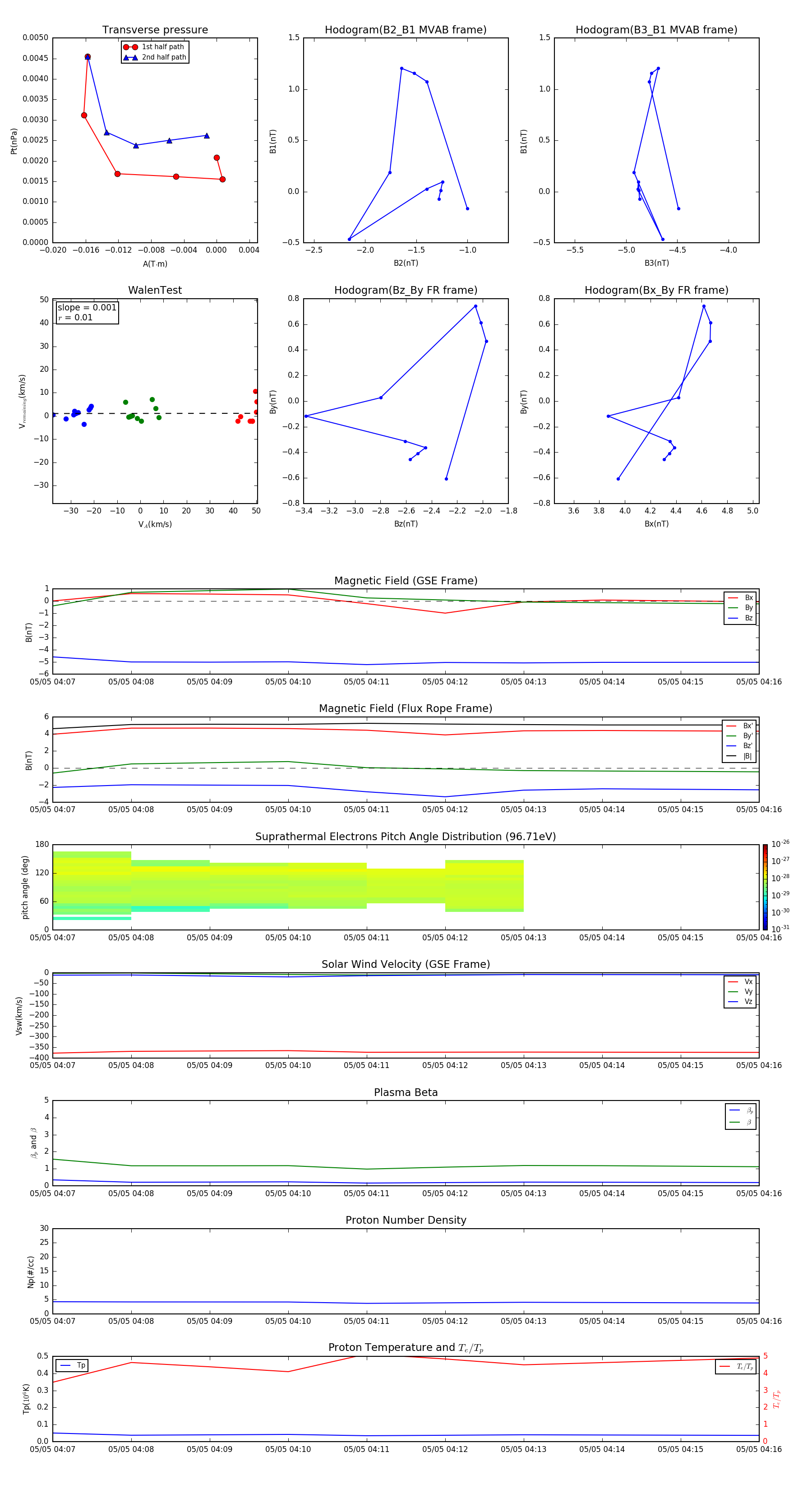Click the red Te/Tp right-side axis label
The image size is (812, 1489).
pyautogui.click(x=777, y=1399)
